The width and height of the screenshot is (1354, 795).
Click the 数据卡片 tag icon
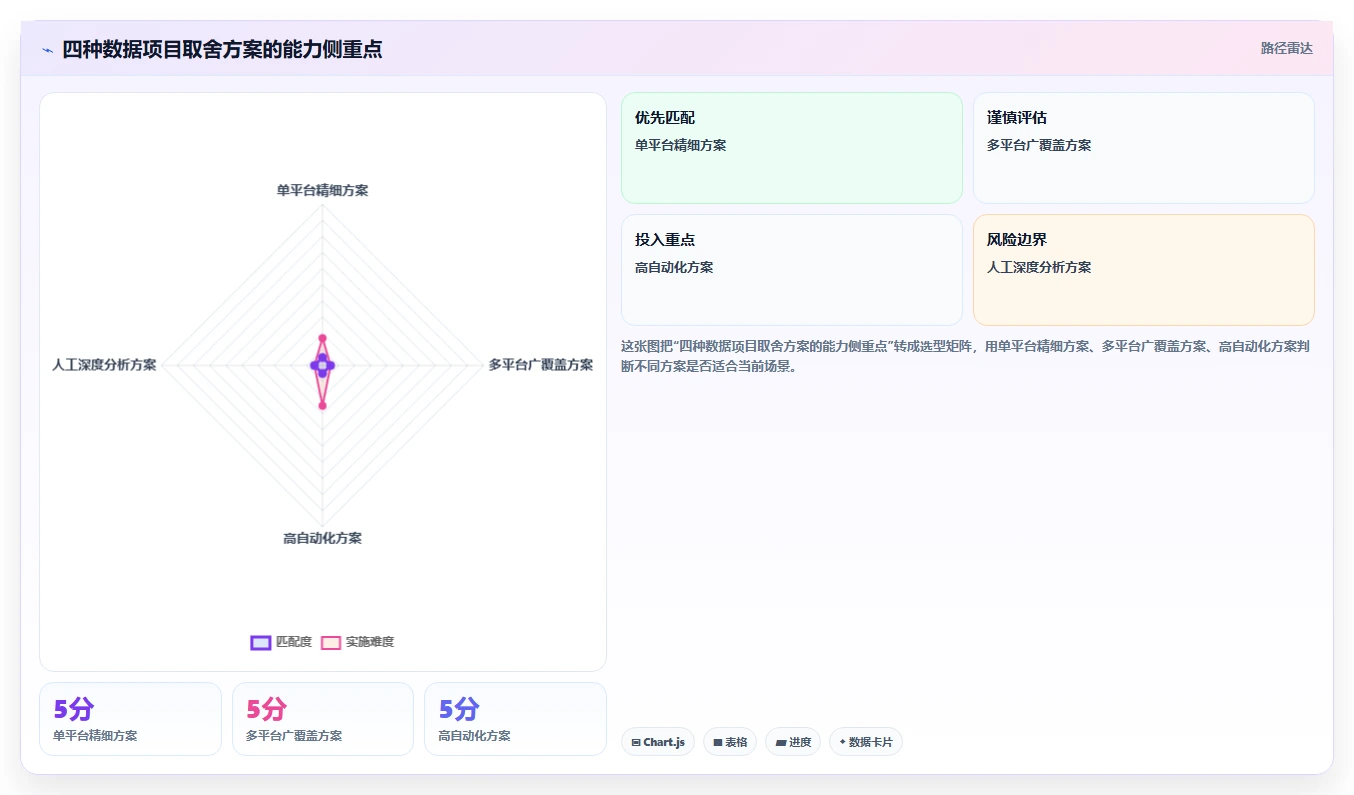tap(842, 742)
